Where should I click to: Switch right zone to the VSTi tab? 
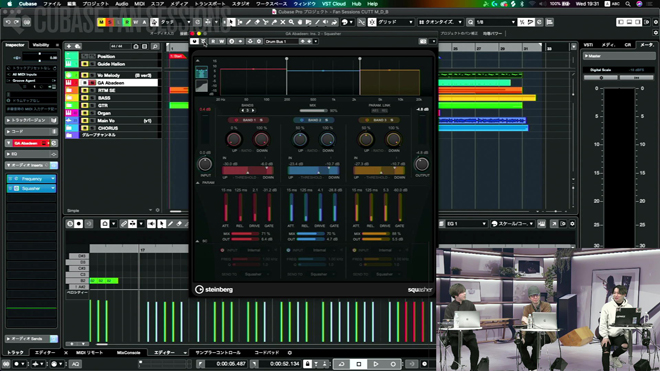tap(588, 45)
